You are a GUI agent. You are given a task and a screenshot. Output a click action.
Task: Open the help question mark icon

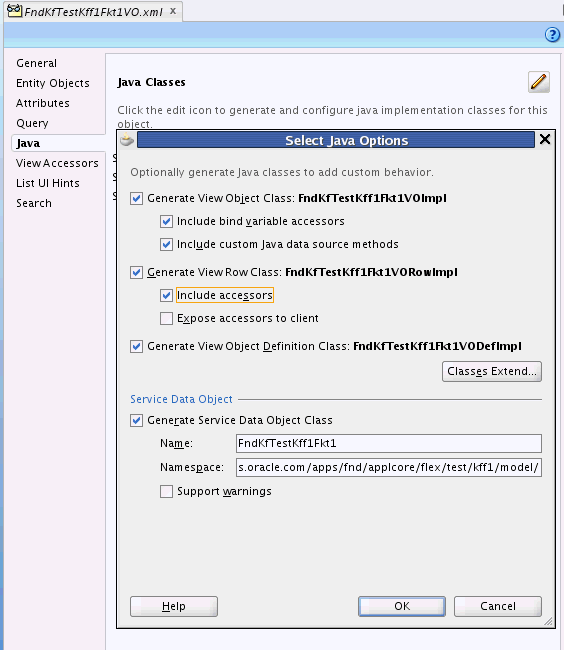(x=552, y=35)
